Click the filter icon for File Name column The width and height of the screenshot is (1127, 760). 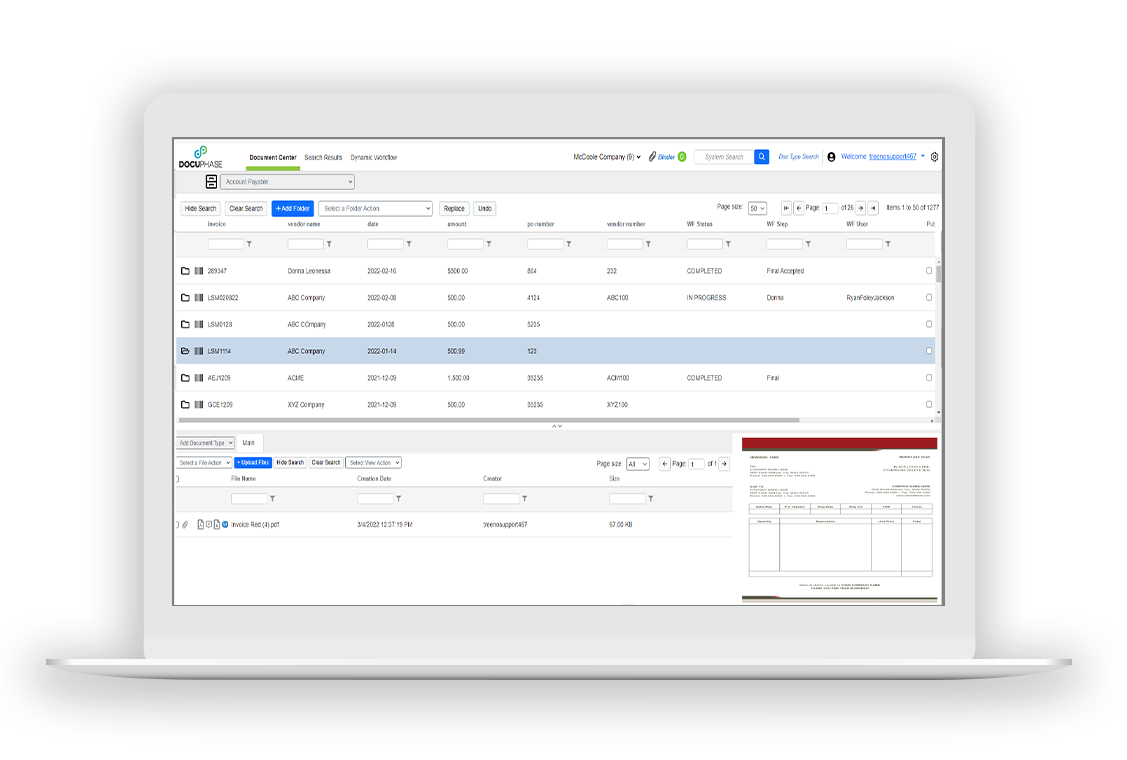point(272,499)
